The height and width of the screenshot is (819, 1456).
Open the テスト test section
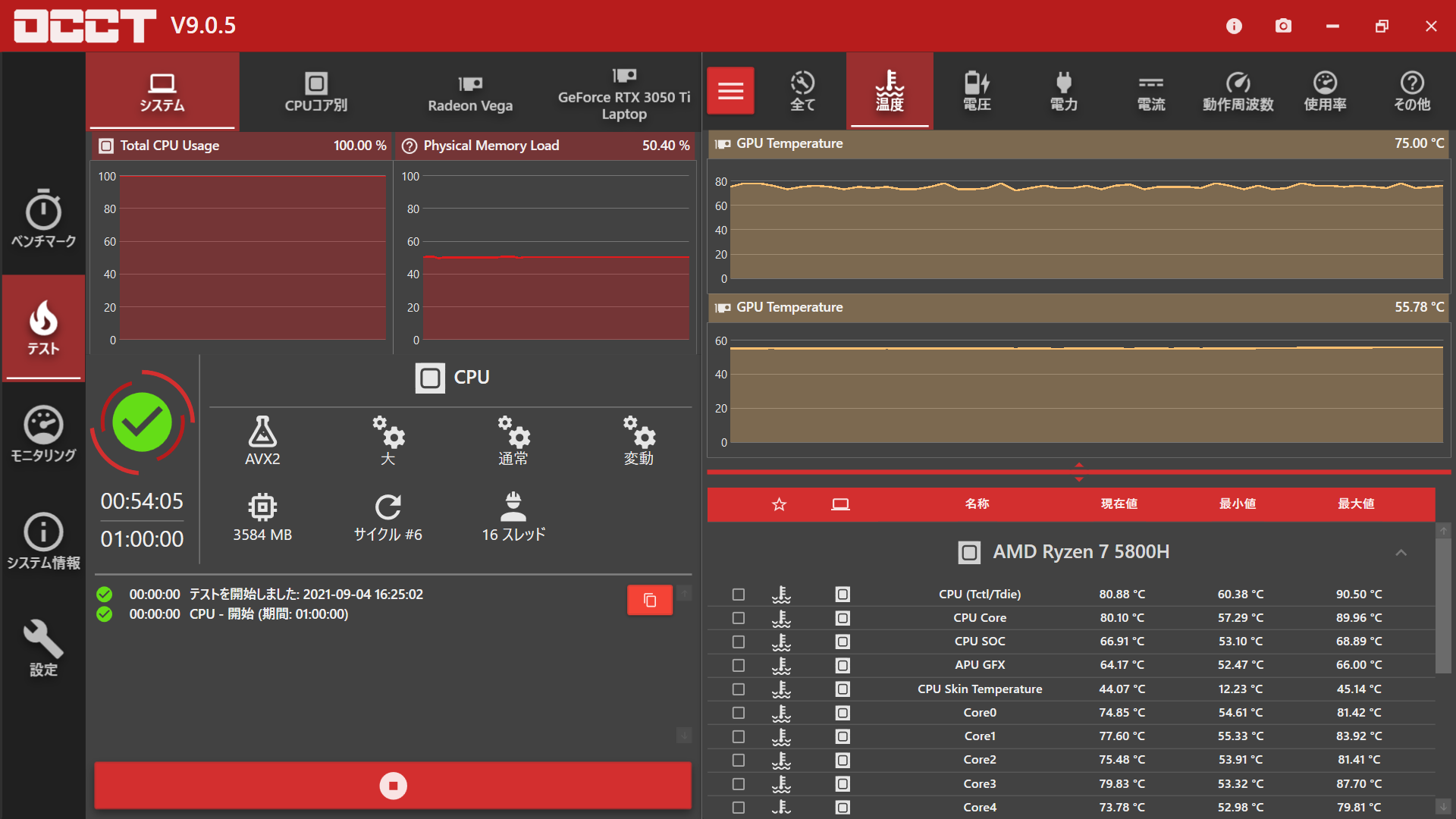coord(43,327)
